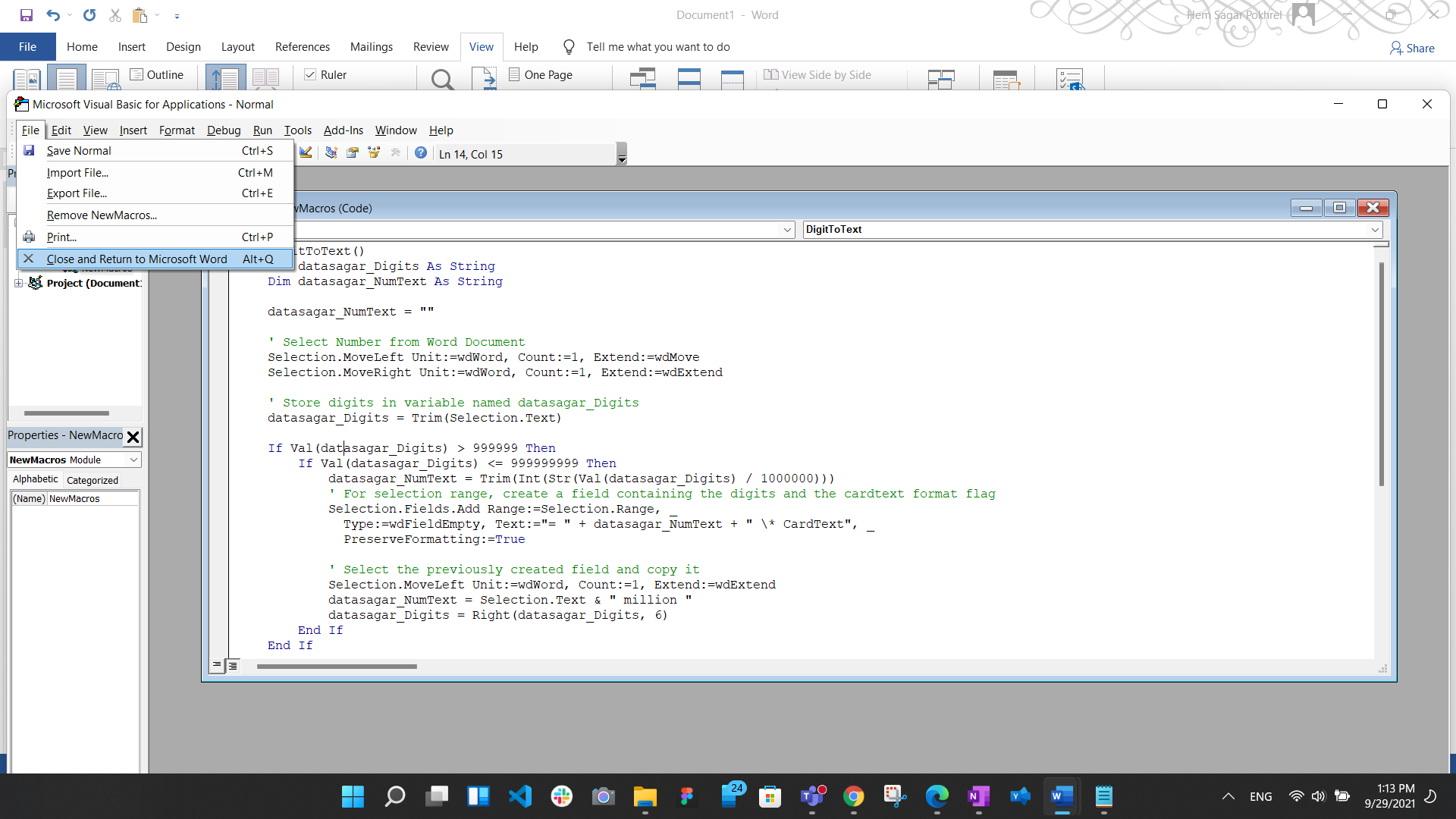This screenshot has height=819, width=1456.
Task: Open the Undo history dropdown arrow
Action: click(x=69, y=15)
